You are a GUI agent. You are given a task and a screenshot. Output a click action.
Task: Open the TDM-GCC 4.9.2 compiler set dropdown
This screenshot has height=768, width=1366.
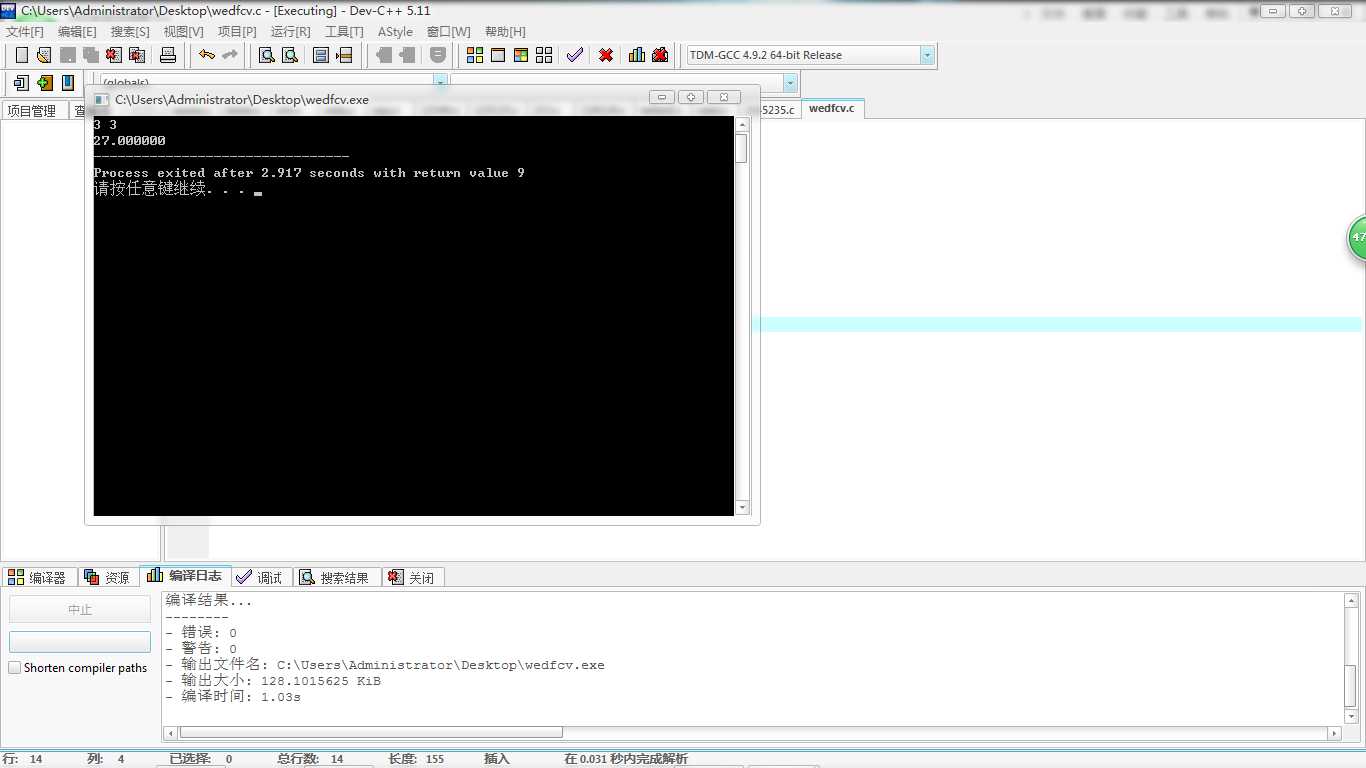(927, 55)
